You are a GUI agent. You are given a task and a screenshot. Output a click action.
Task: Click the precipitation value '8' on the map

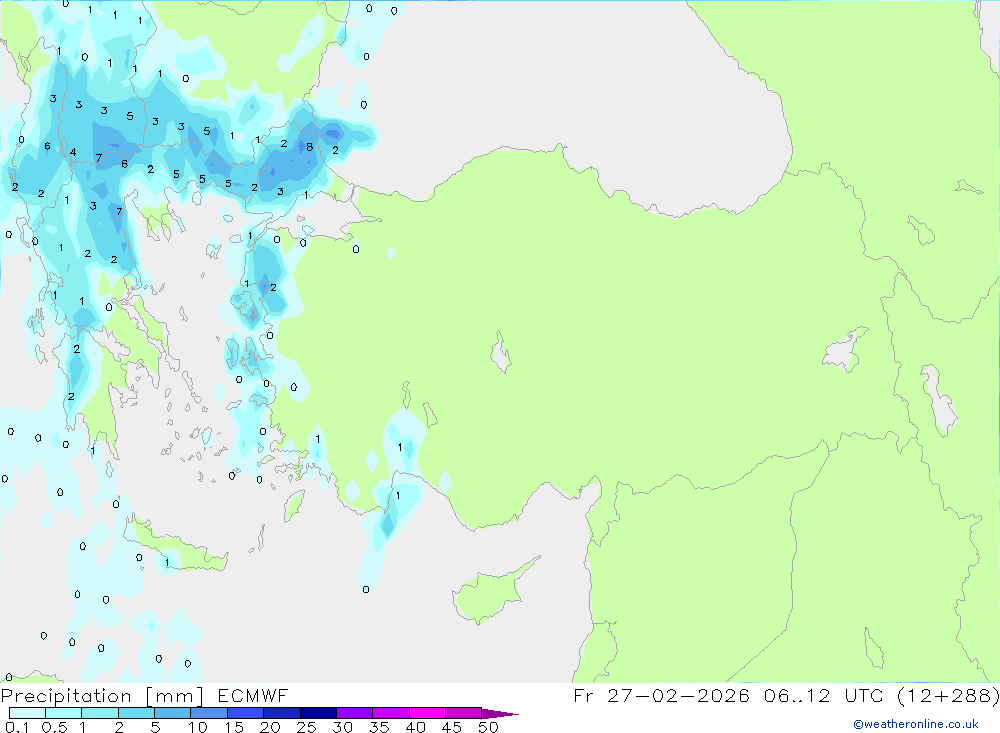[309, 147]
